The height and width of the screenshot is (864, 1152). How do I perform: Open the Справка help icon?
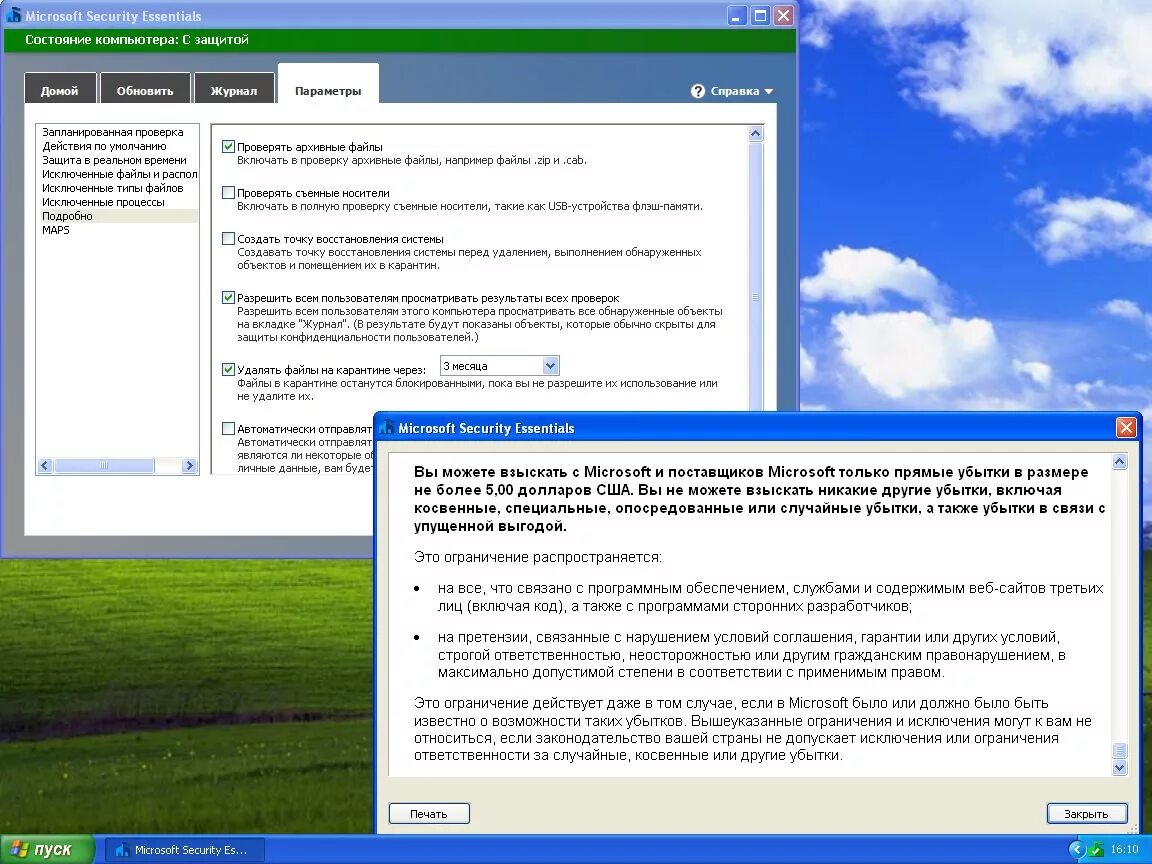(697, 91)
